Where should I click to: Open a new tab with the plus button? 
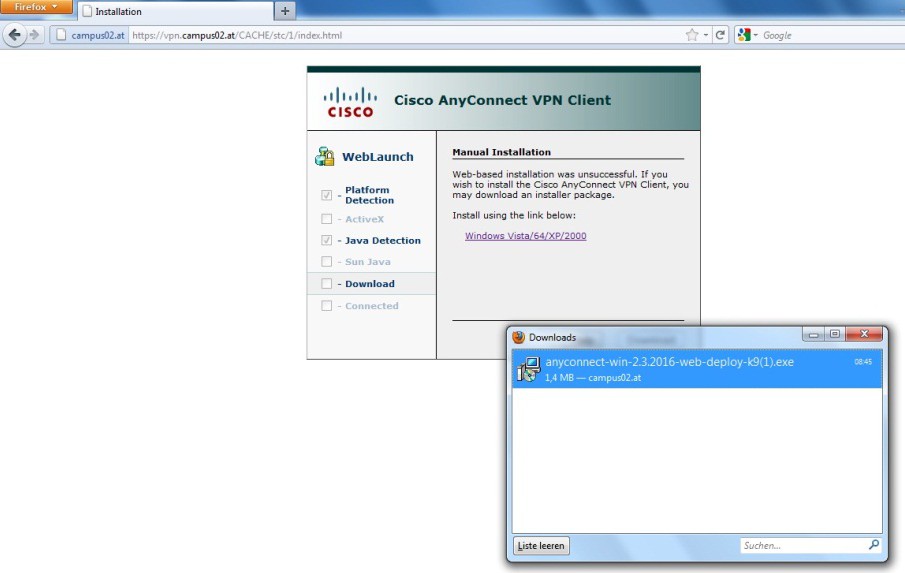coord(285,10)
